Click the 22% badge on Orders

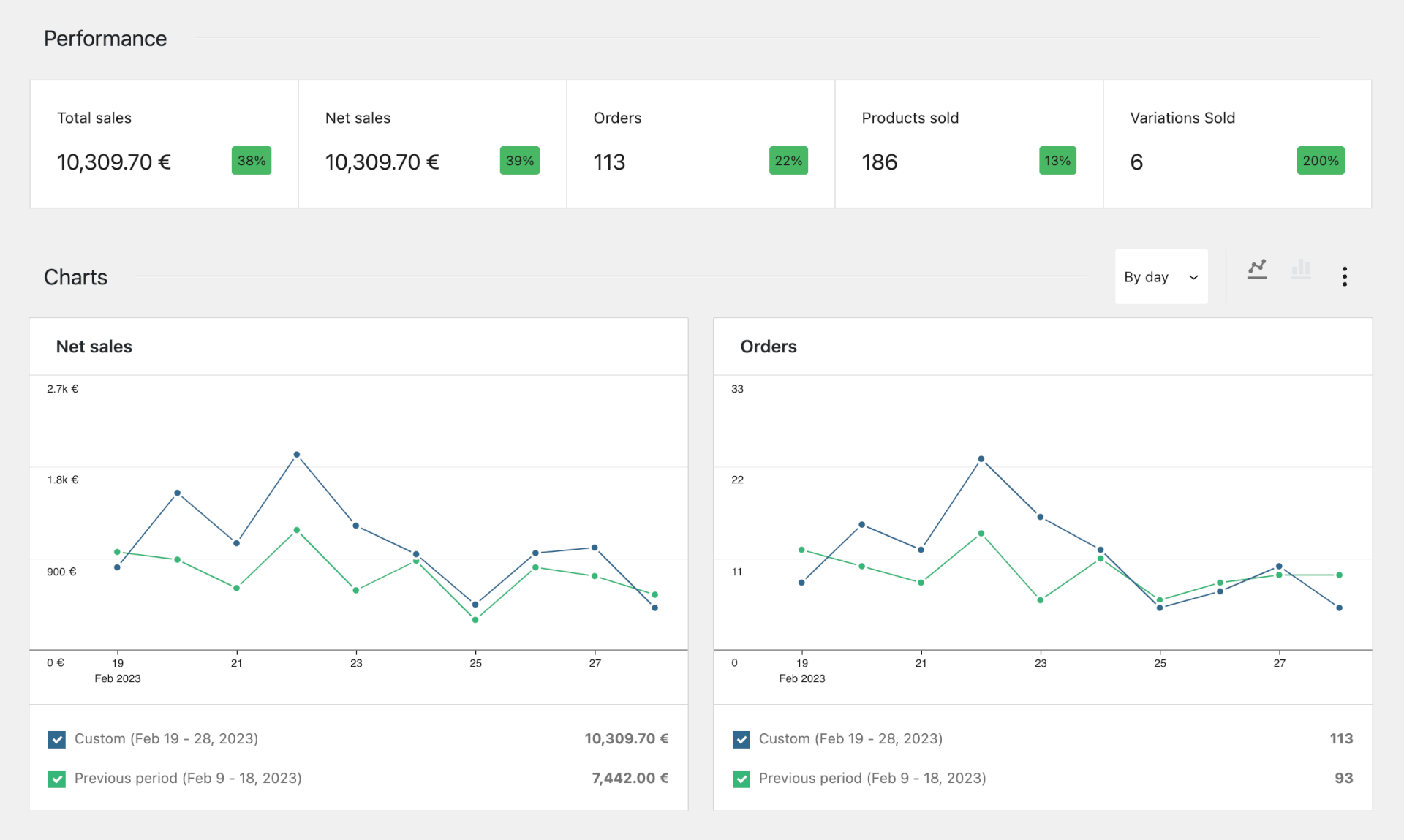click(x=788, y=161)
